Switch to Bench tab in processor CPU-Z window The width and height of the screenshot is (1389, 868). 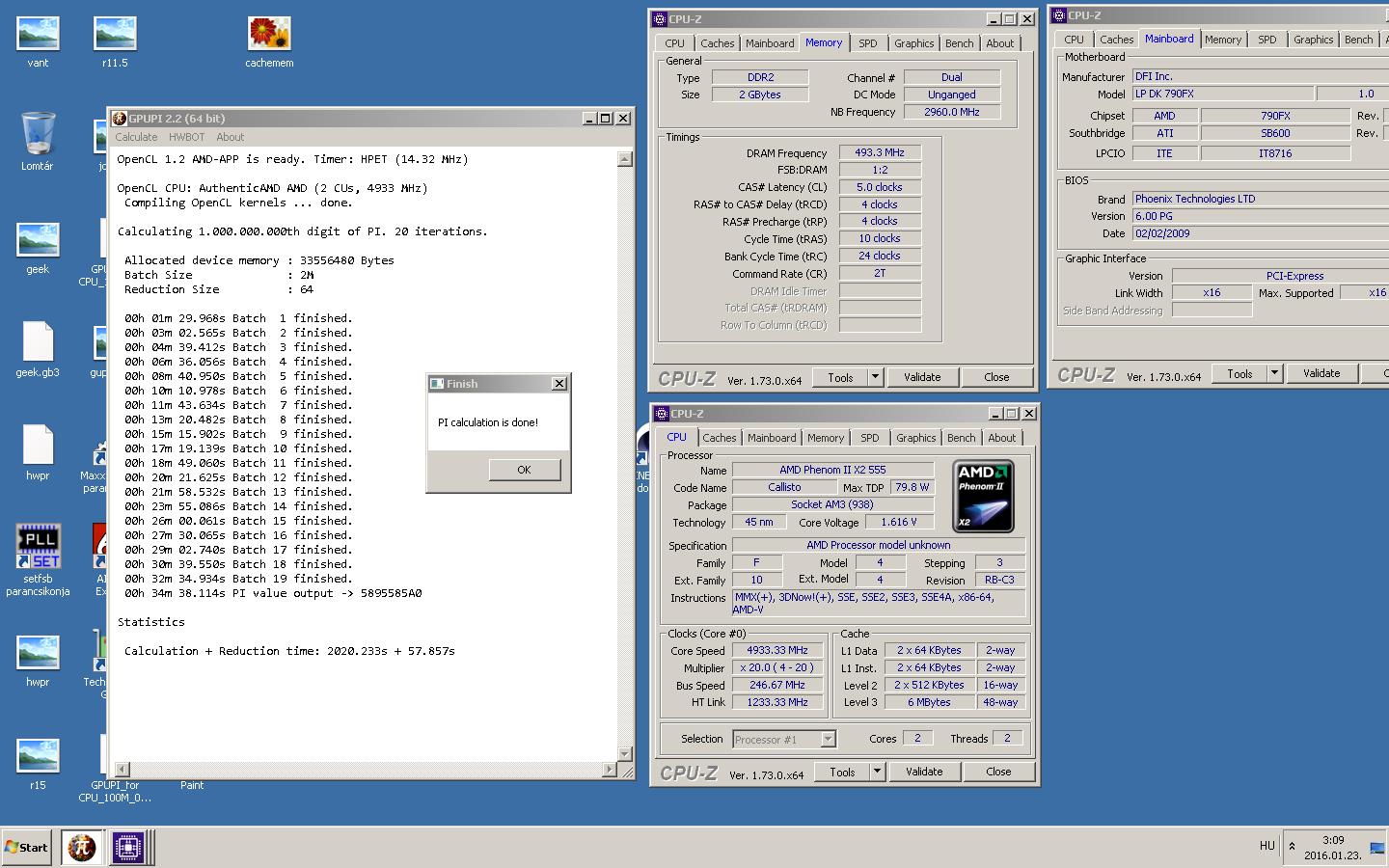961,438
